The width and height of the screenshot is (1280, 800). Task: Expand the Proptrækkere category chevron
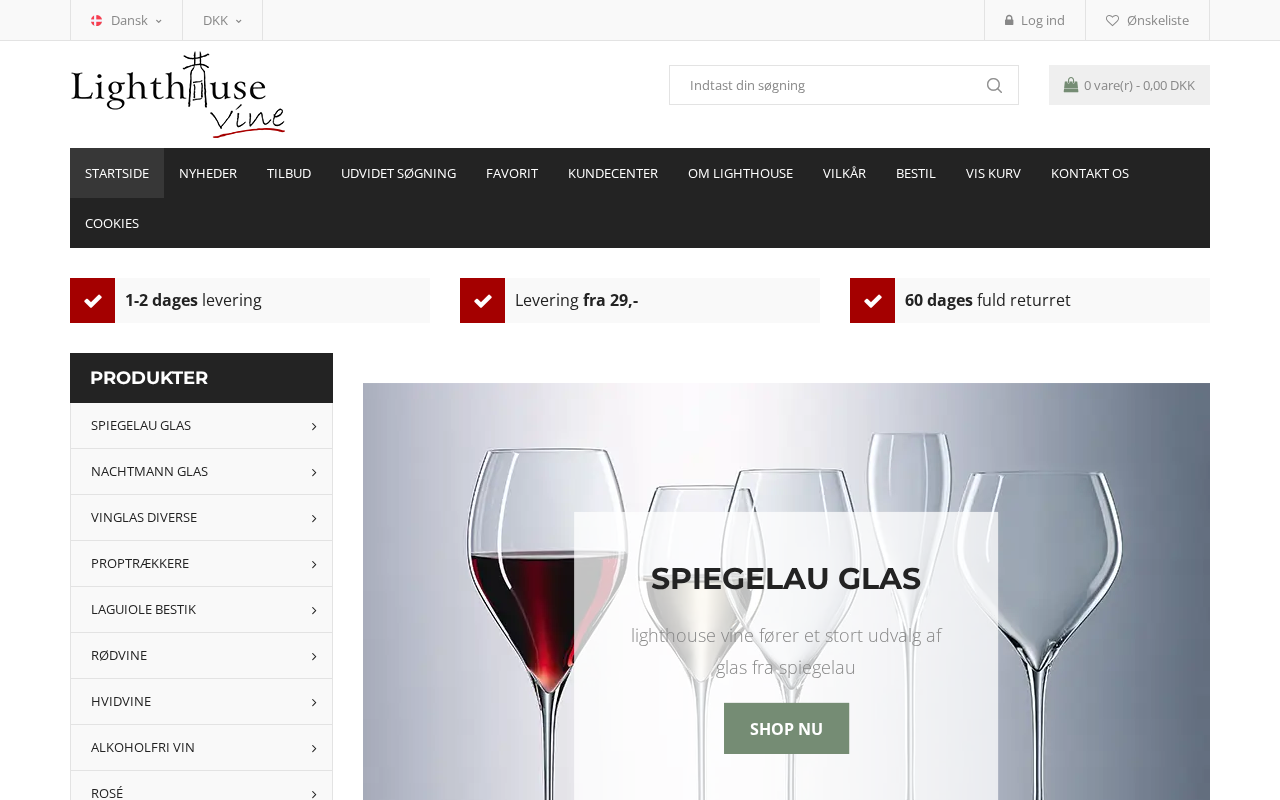pyautogui.click(x=314, y=564)
